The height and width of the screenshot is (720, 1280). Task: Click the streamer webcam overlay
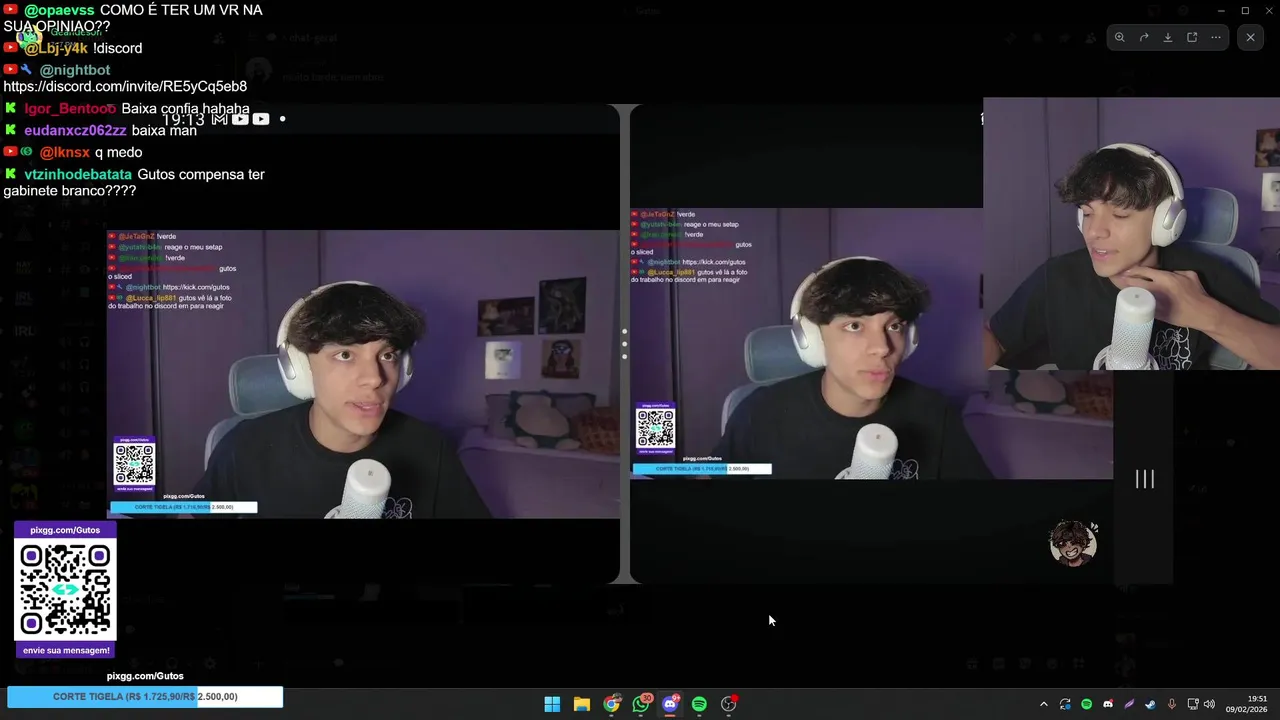click(1131, 234)
